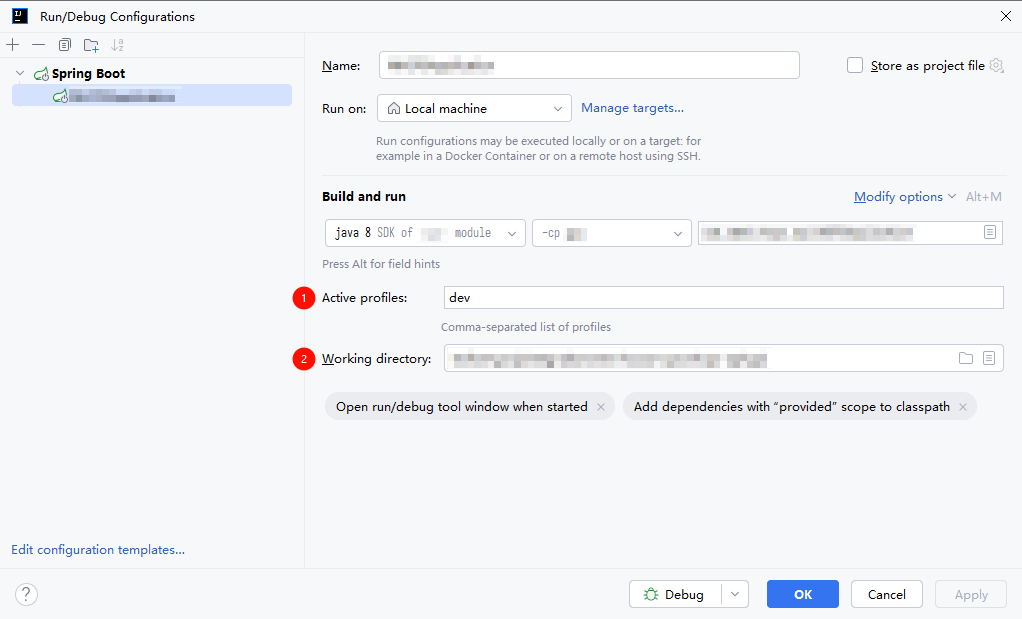Screen dimensions: 1022x619
Task: Click the 'Comma-separated list of profiles' hint text
Action: [x=526, y=327]
